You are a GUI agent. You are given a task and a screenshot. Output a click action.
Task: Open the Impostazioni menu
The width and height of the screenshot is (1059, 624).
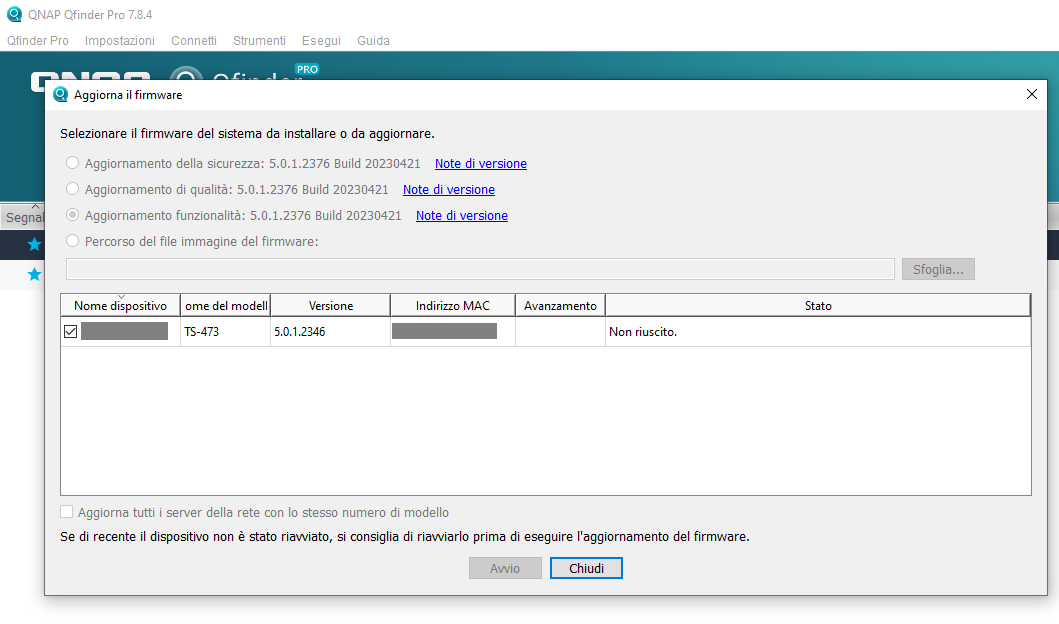tap(120, 41)
